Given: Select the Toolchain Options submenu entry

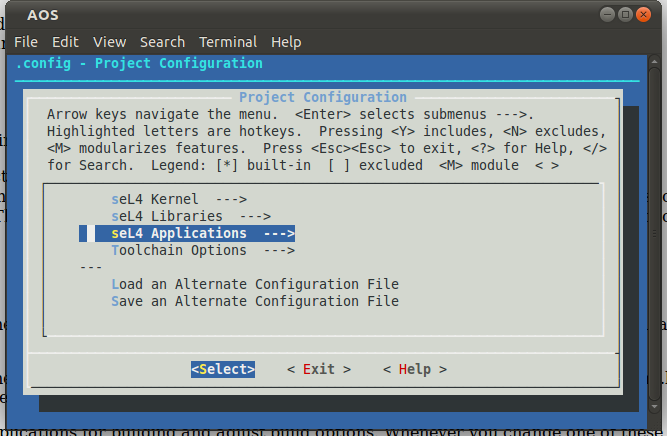Looking at the screenshot, I should pos(203,251).
